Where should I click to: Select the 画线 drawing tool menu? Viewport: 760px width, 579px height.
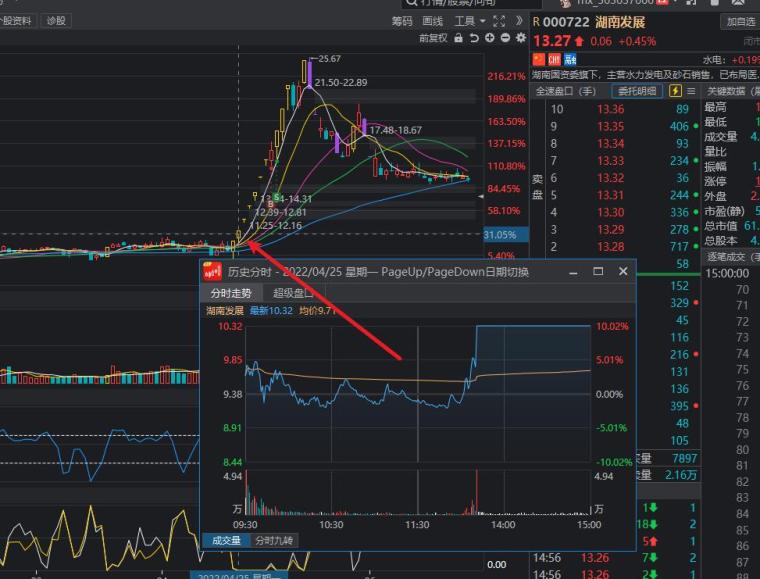(432, 21)
